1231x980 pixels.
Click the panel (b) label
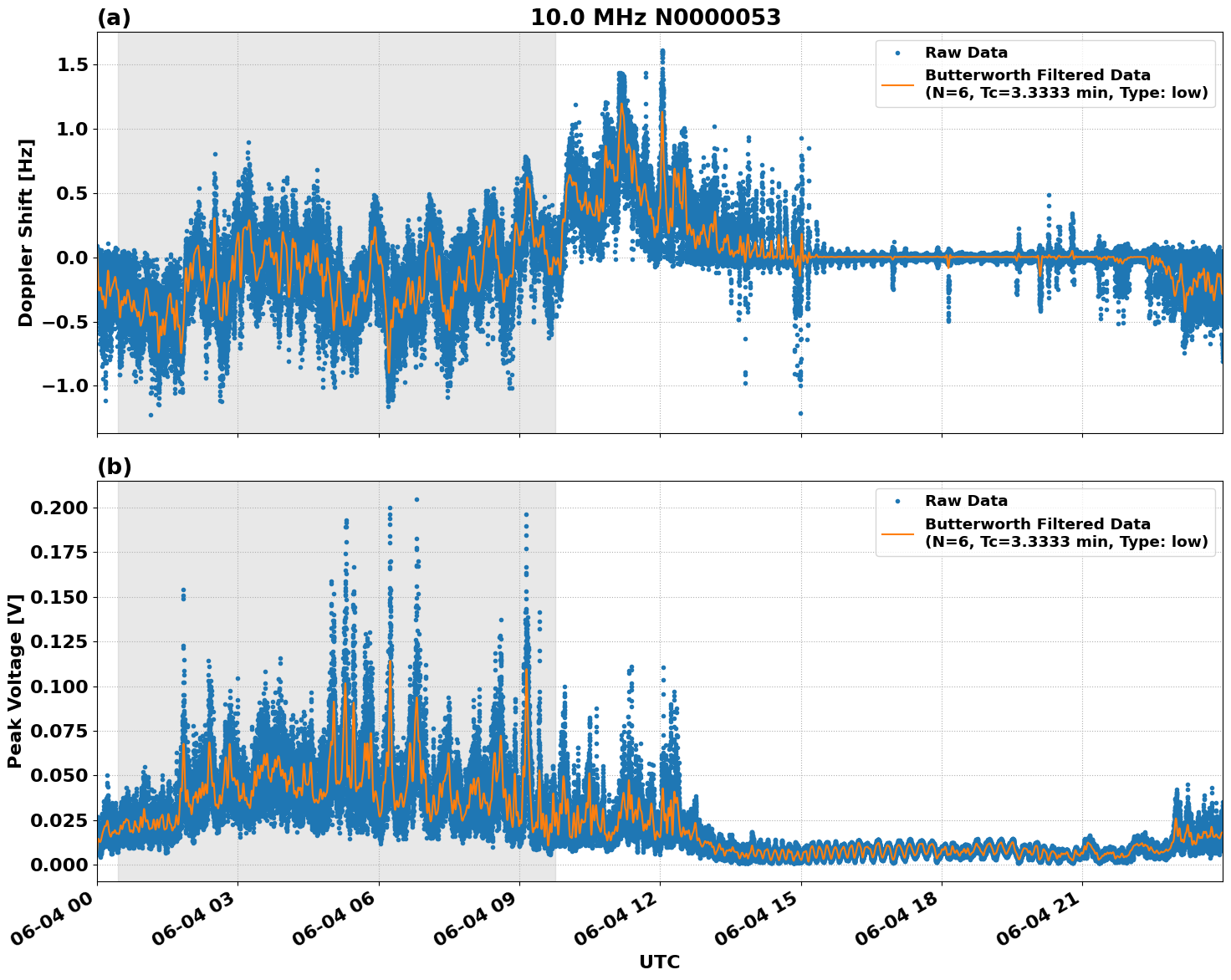(x=115, y=464)
